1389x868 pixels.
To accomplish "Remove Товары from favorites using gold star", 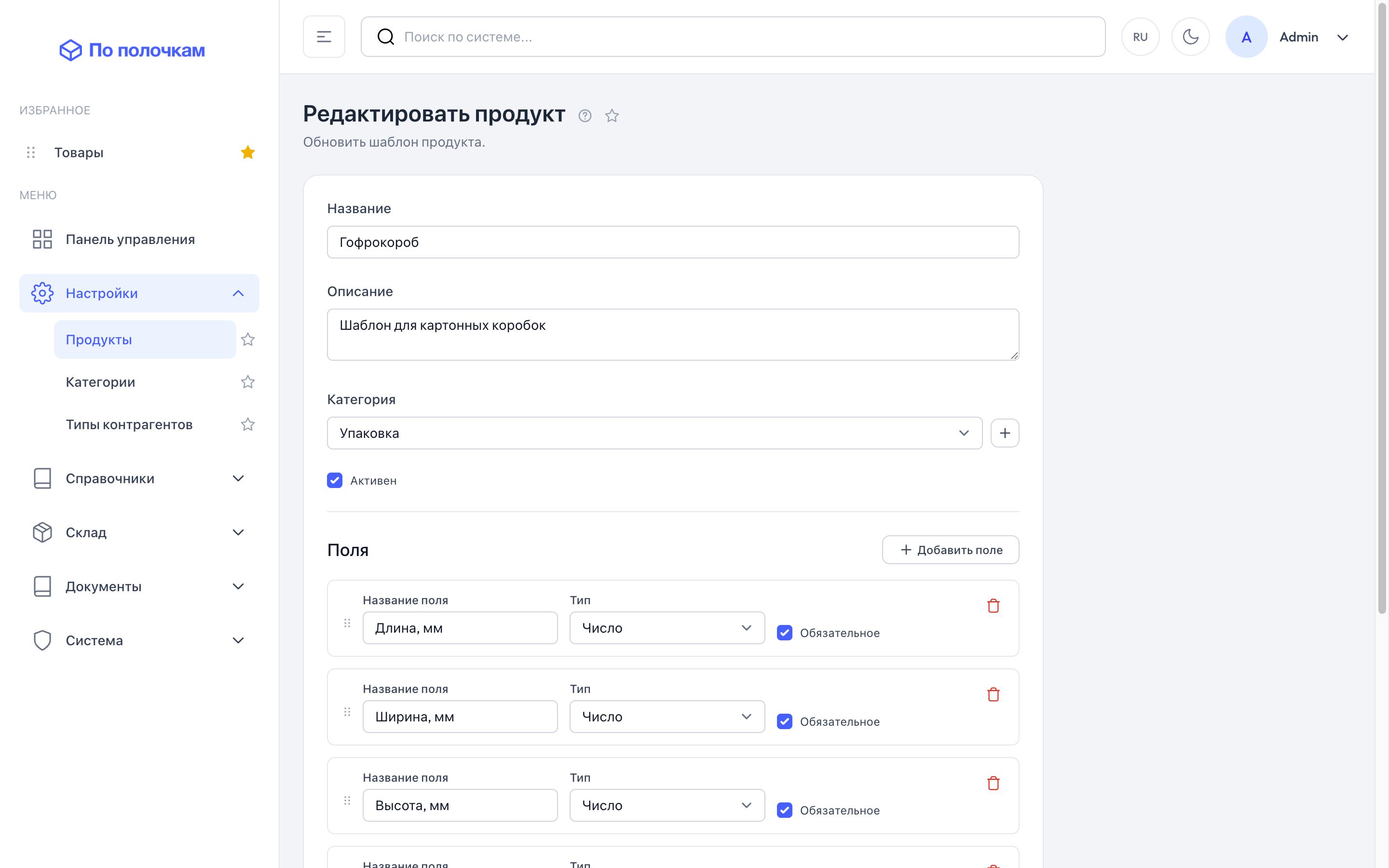I will [x=248, y=152].
